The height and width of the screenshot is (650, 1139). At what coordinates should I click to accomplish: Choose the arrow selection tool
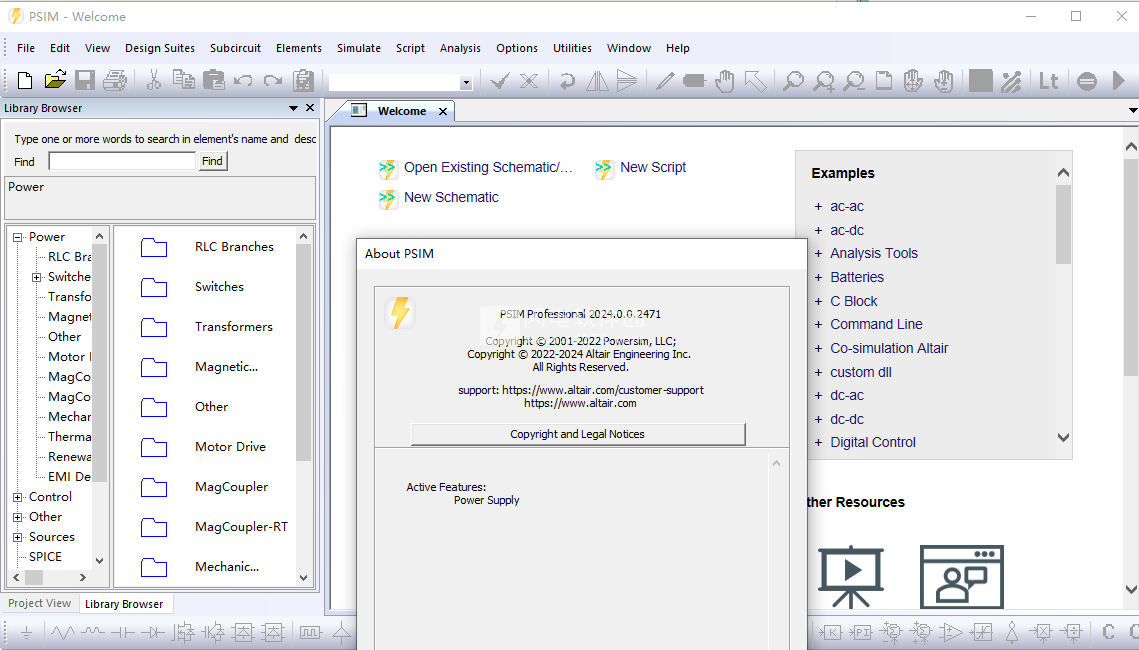coord(755,81)
